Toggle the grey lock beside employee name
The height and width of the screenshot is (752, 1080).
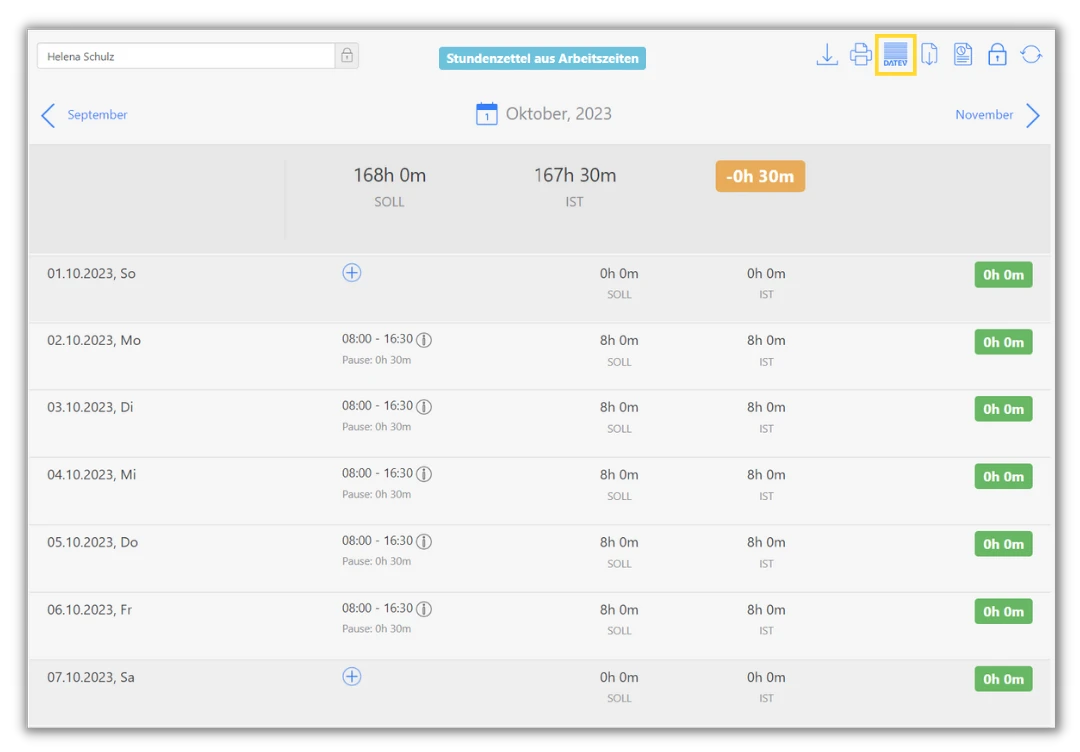pos(347,56)
